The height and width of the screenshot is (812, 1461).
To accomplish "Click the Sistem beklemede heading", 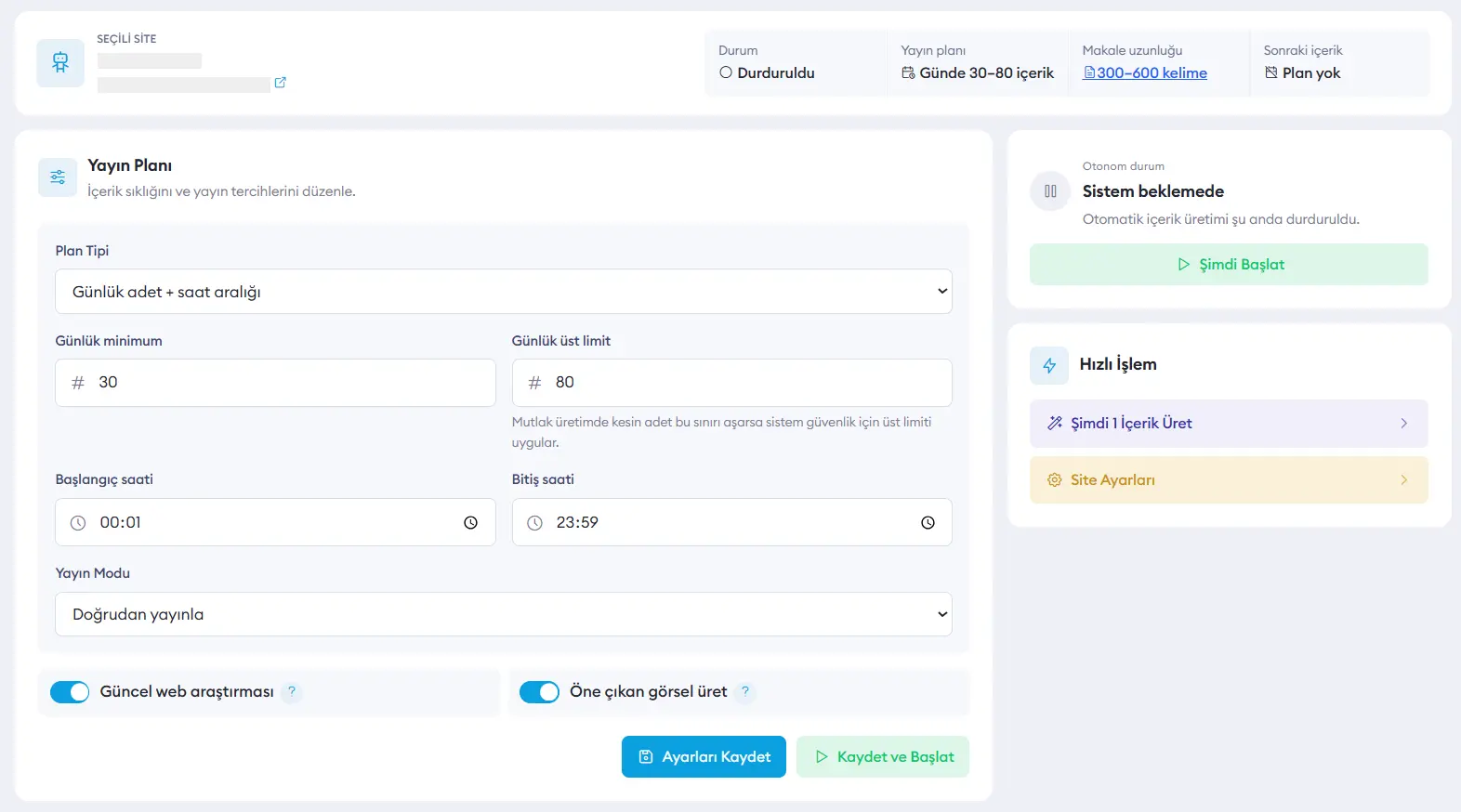I will point(1153,191).
